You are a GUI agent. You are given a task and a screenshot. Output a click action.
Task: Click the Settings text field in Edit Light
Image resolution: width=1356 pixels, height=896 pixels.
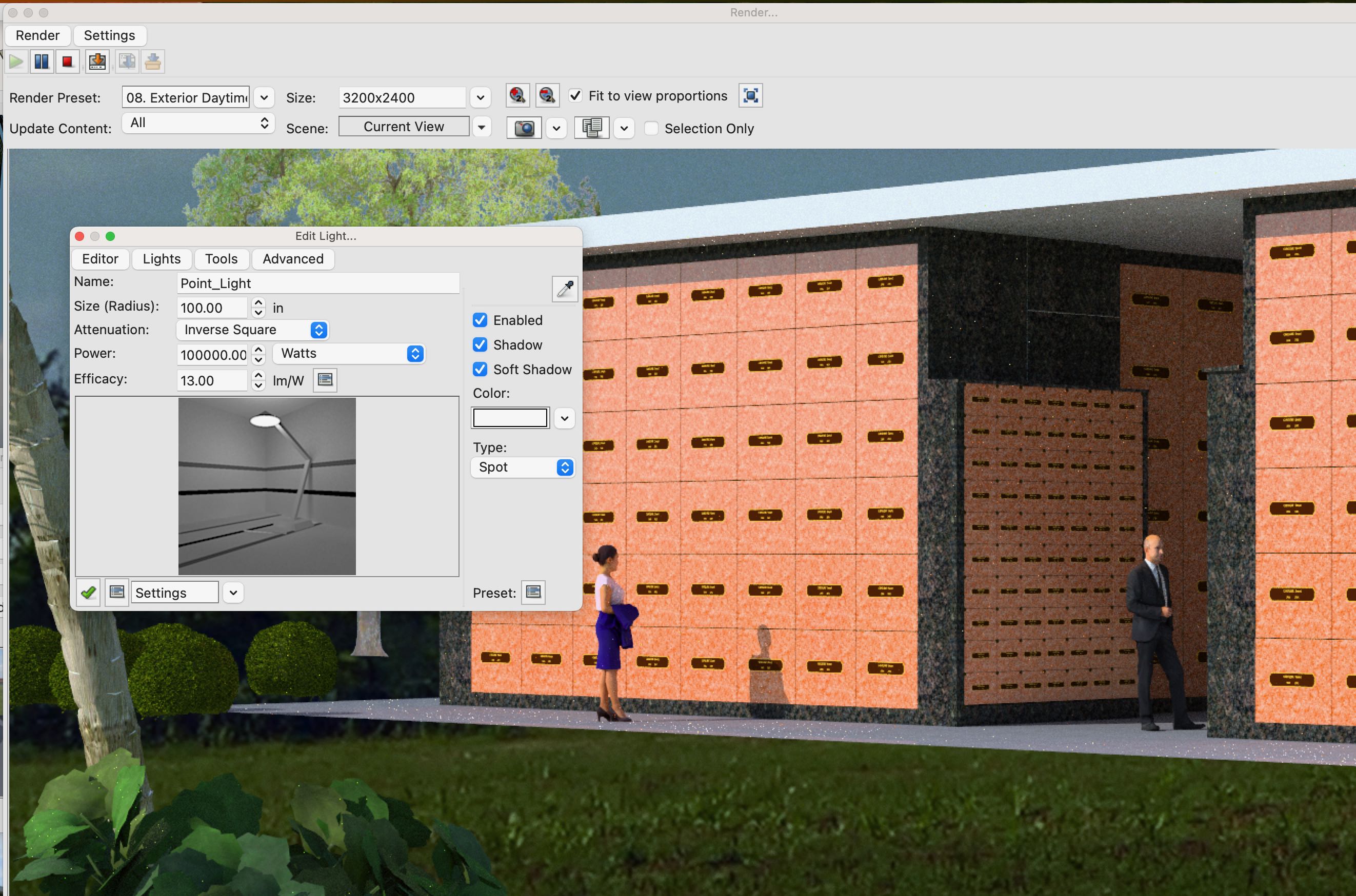pos(175,593)
